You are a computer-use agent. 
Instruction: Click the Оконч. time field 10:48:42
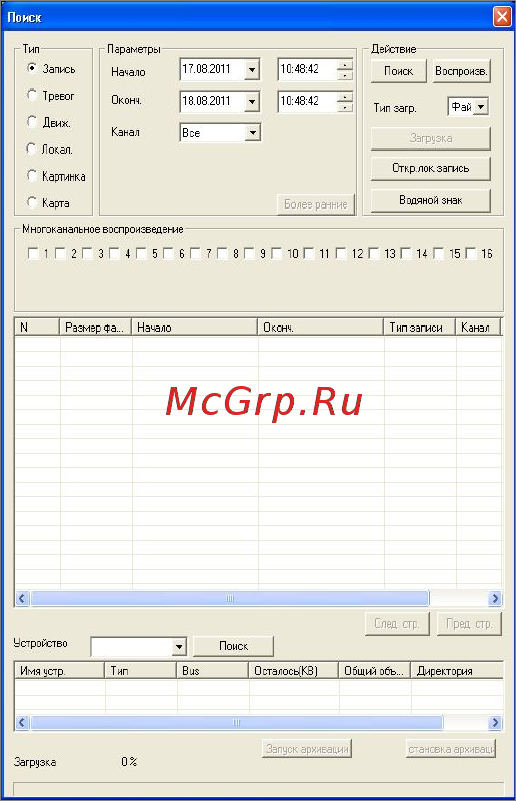(x=308, y=101)
